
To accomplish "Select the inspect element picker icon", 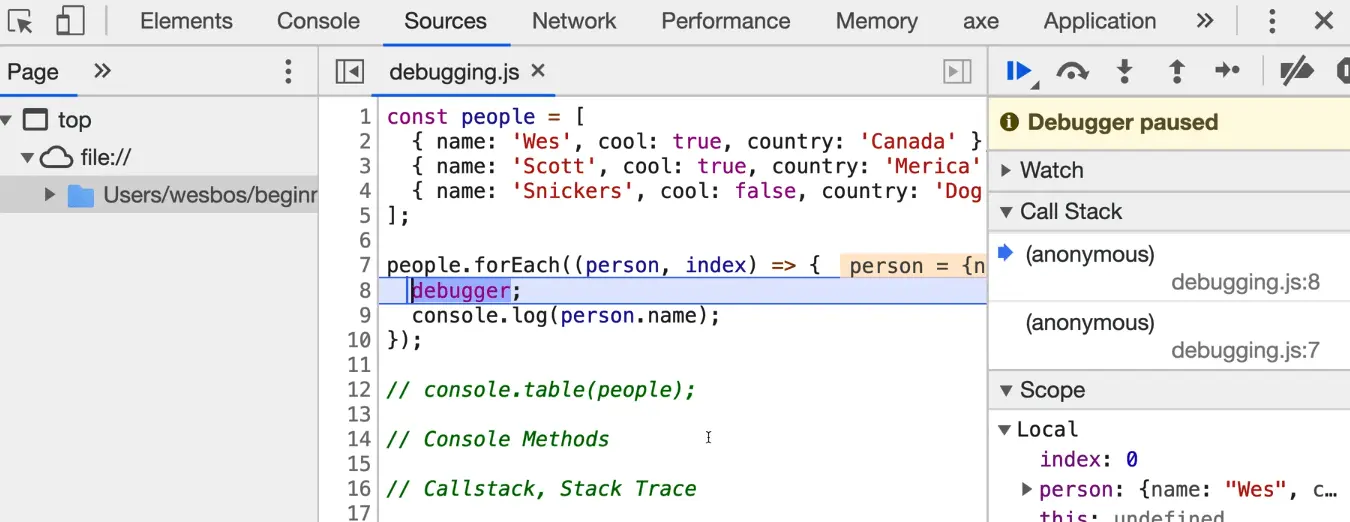I will pyautogui.click(x=20, y=21).
